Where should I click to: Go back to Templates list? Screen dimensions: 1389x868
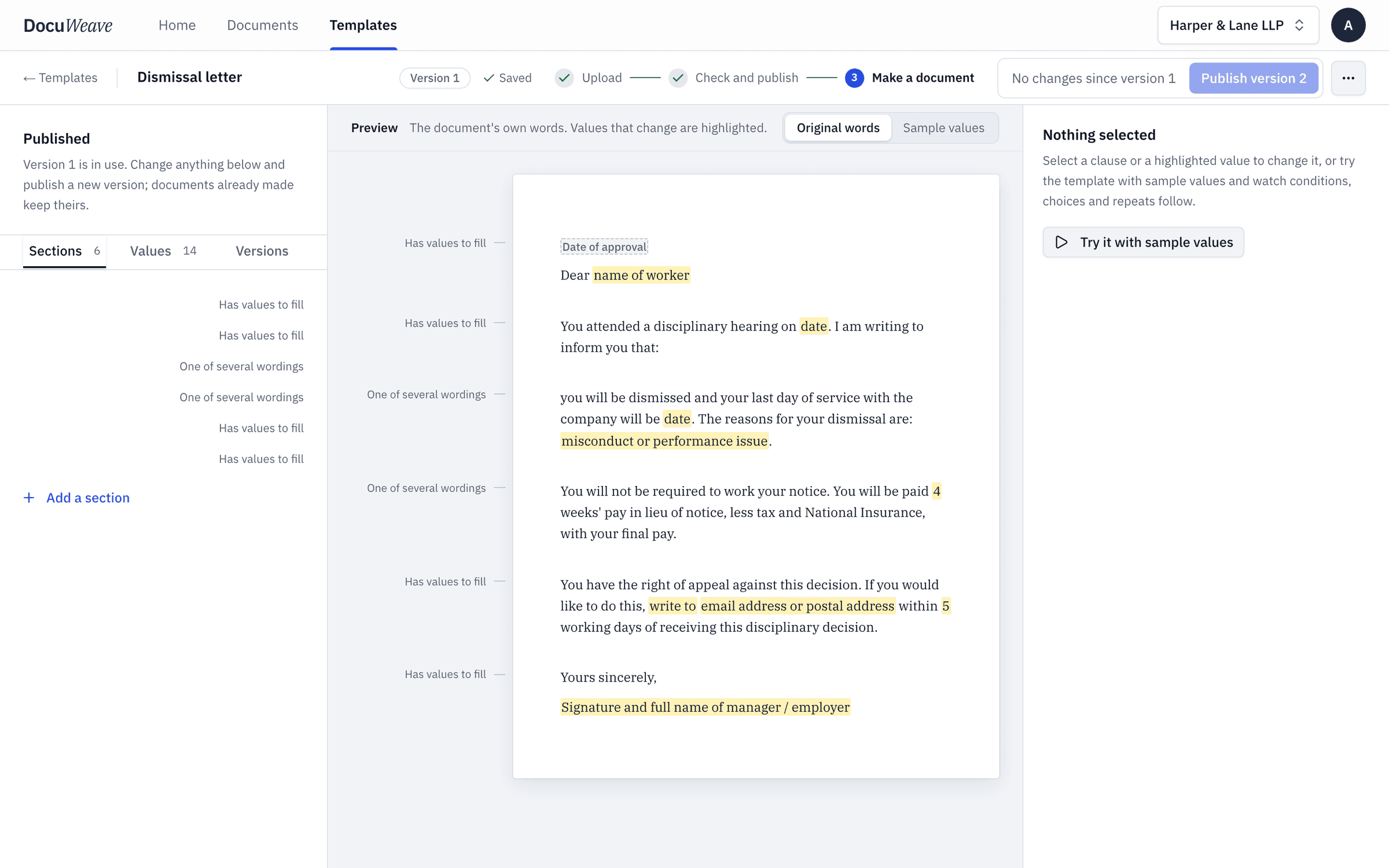click(60, 78)
